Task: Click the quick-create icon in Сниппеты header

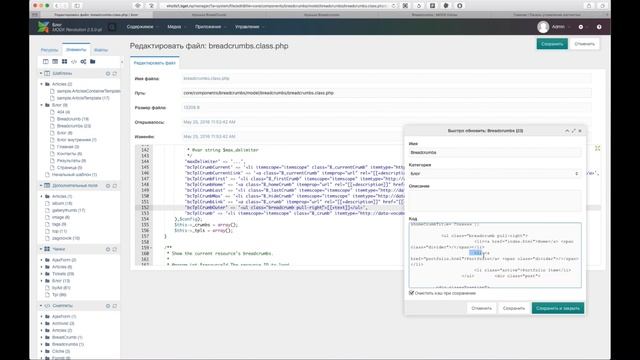Action: pos(115,306)
